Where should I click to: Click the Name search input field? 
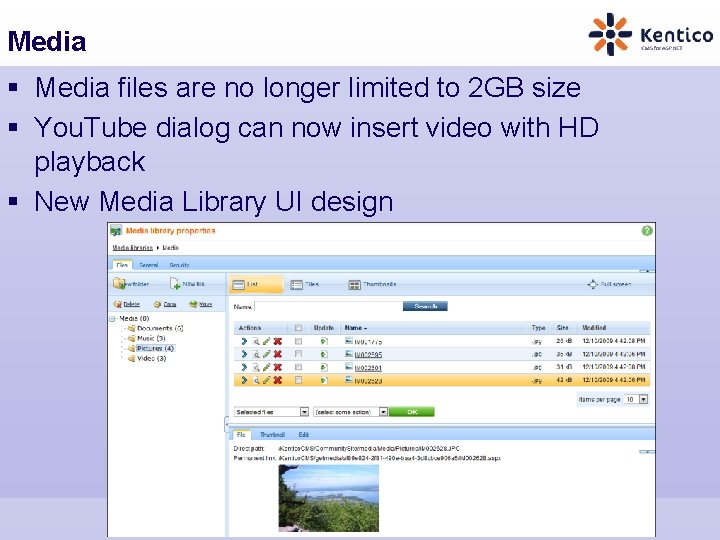pos(328,306)
